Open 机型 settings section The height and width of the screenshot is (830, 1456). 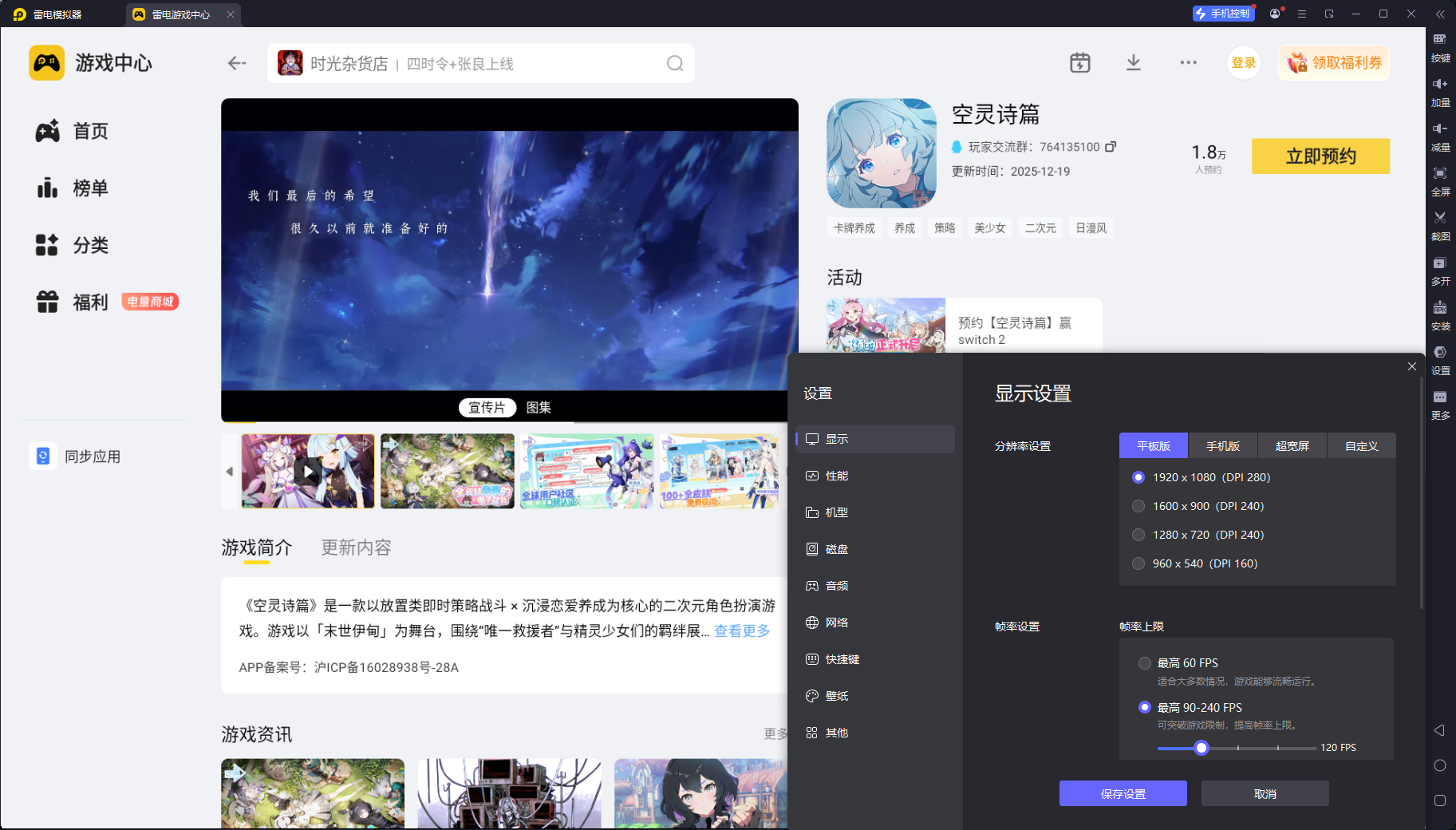coord(875,512)
